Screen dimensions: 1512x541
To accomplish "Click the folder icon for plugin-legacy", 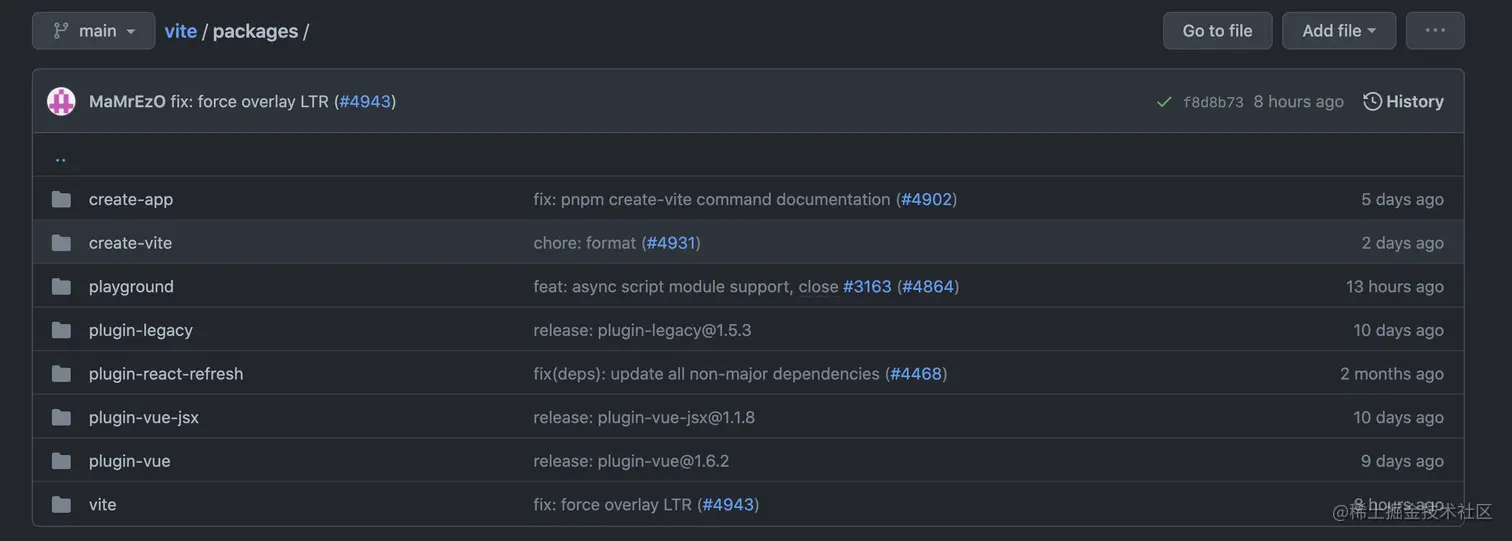I will click(x=61, y=330).
